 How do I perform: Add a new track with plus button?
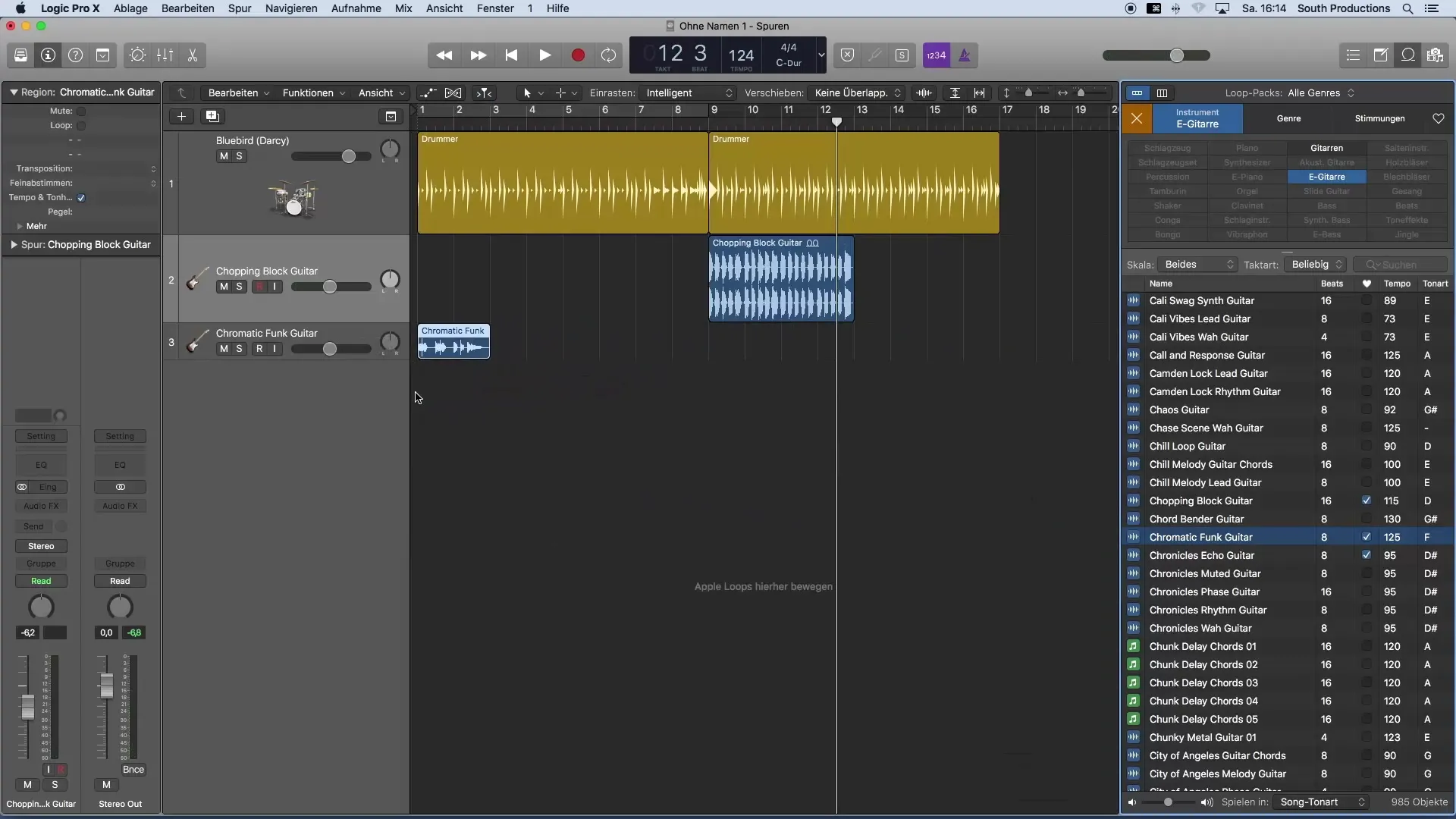point(181,116)
